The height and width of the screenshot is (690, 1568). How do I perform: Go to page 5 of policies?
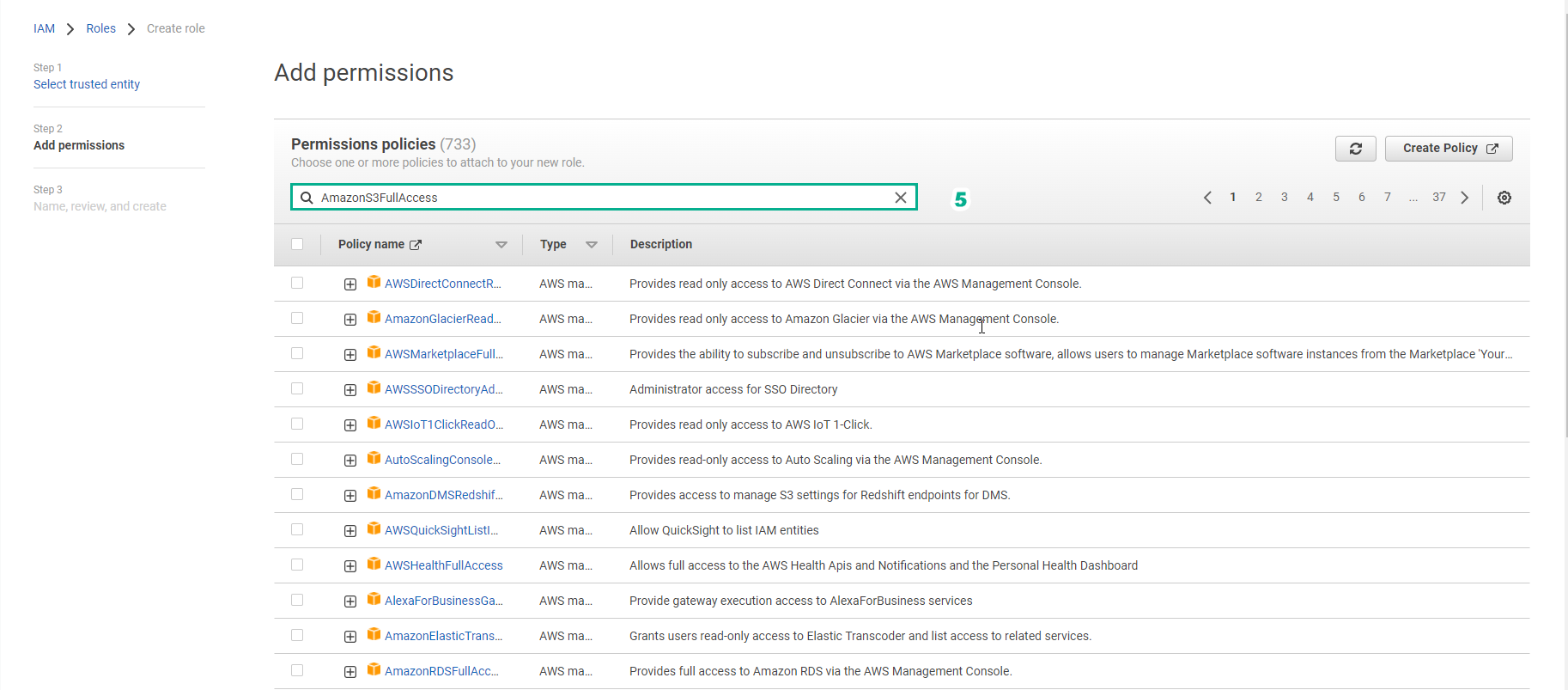coord(1336,197)
